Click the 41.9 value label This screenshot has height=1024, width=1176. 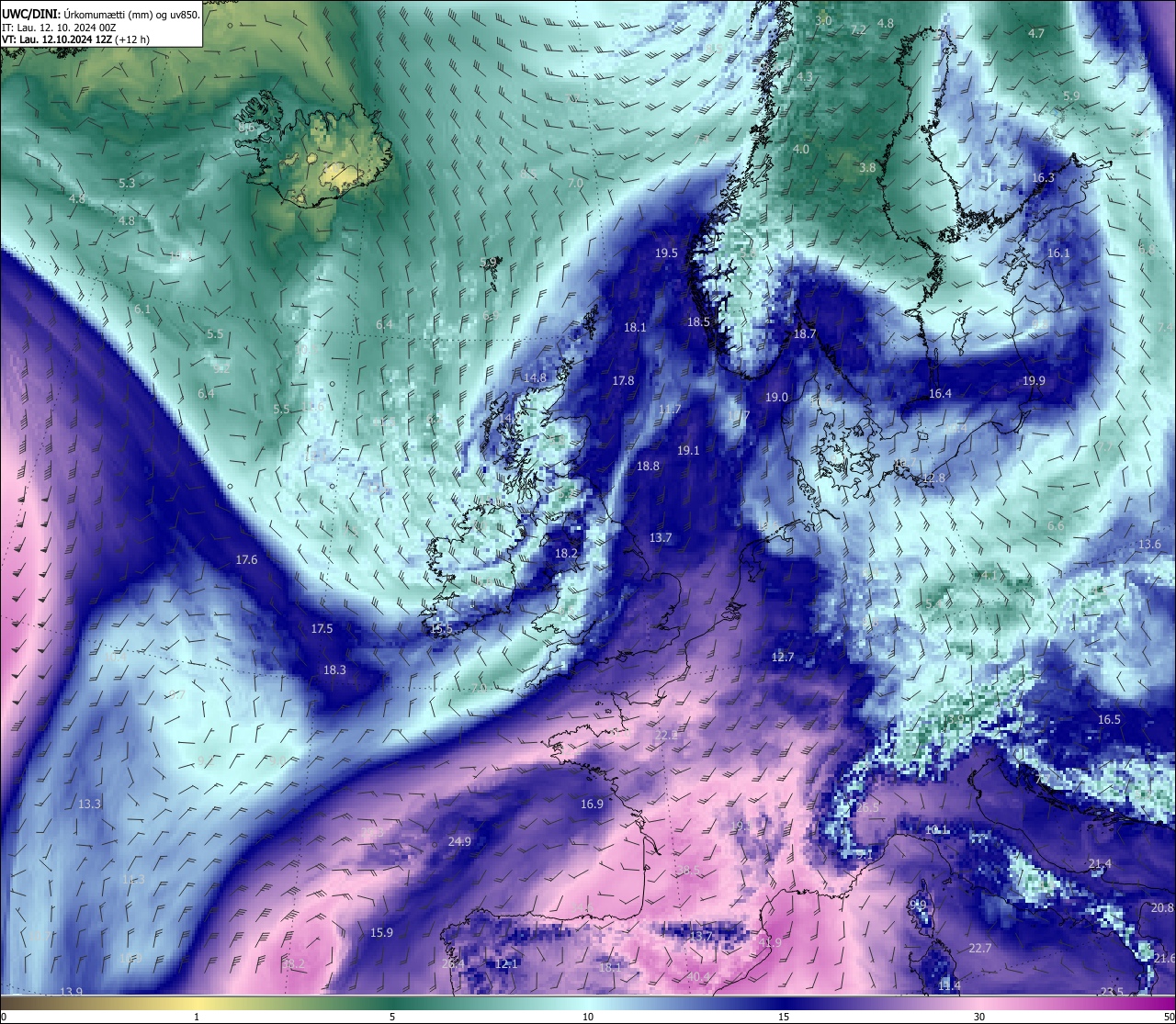(x=770, y=943)
